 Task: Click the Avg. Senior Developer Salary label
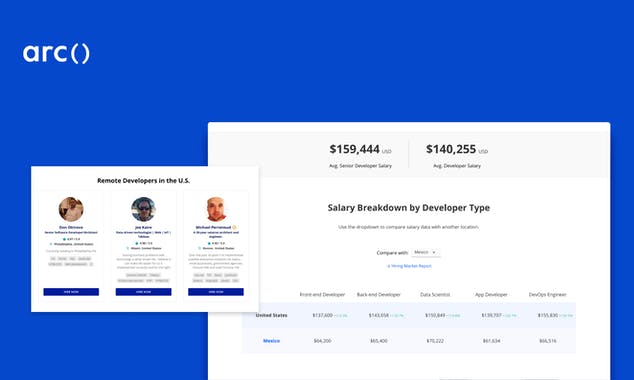click(360, 166)
